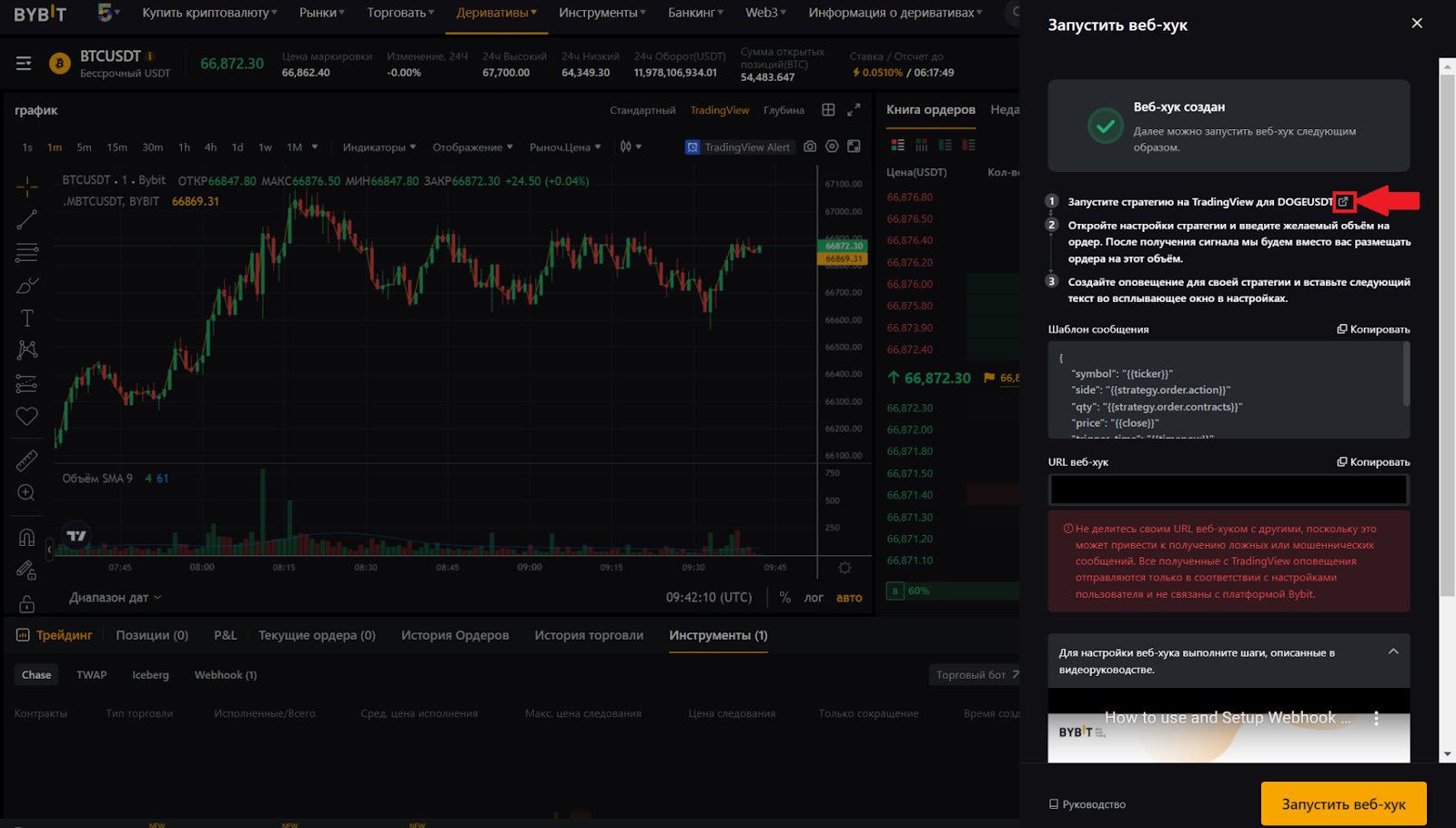Viewport: 1456px width, 828px height.
Task: Open Инструменты top menu
Action: (602, 13)
